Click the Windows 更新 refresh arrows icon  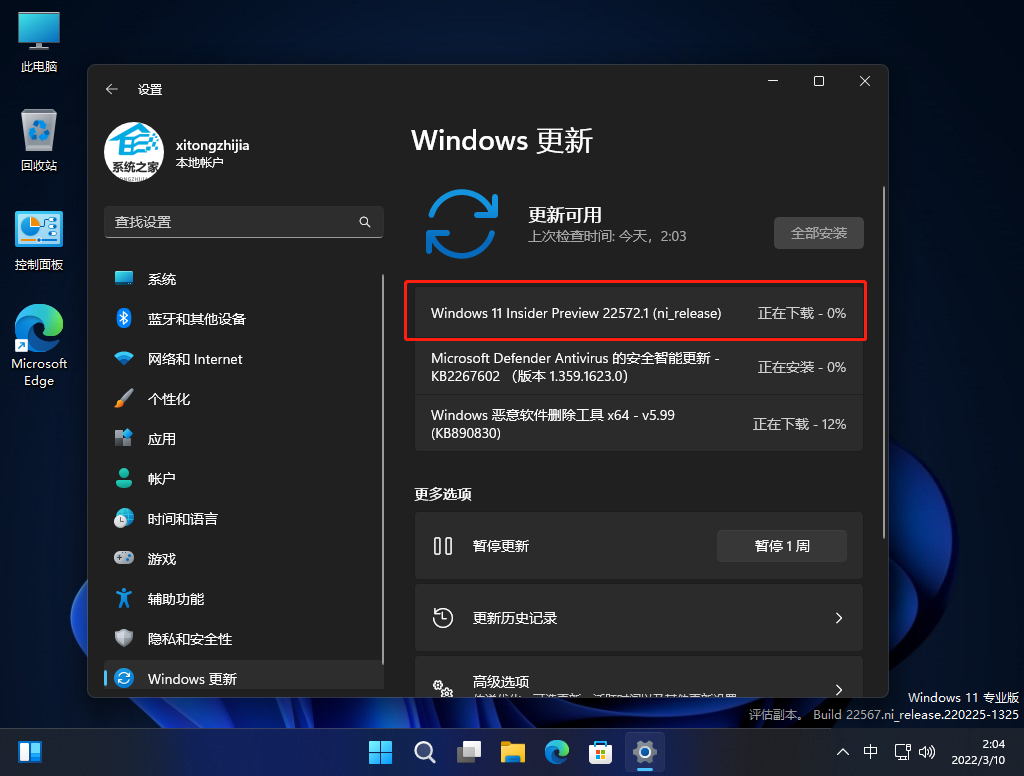coord(123,676)
